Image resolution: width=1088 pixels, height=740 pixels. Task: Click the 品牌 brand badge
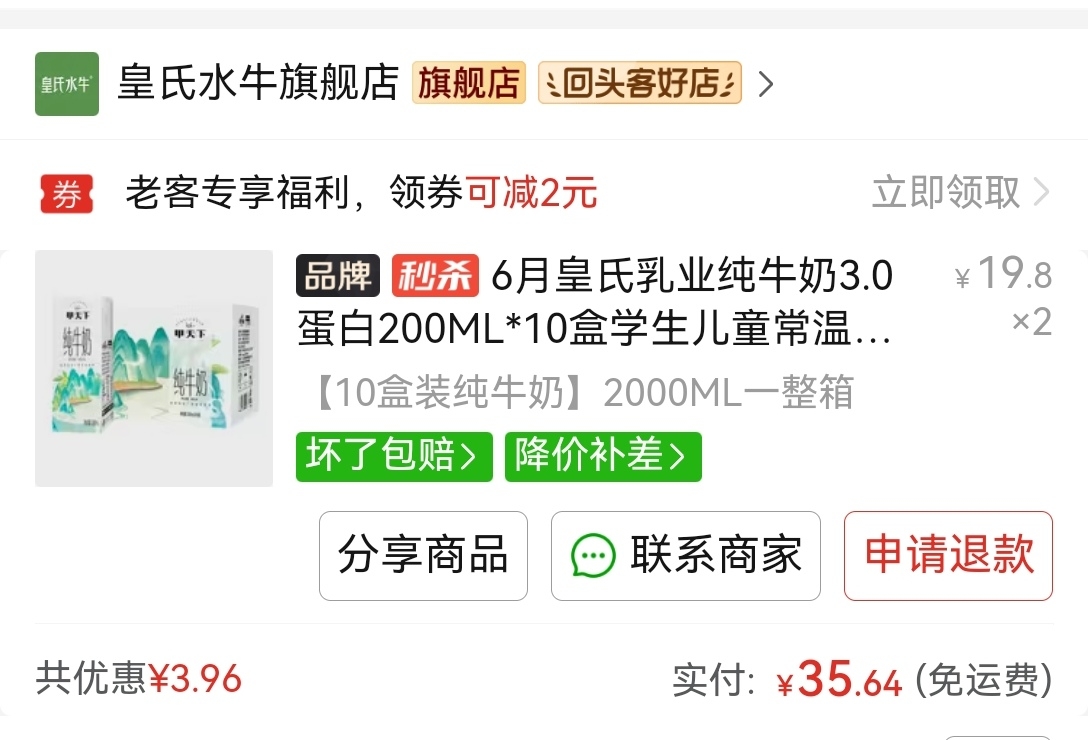click(338, 276)
